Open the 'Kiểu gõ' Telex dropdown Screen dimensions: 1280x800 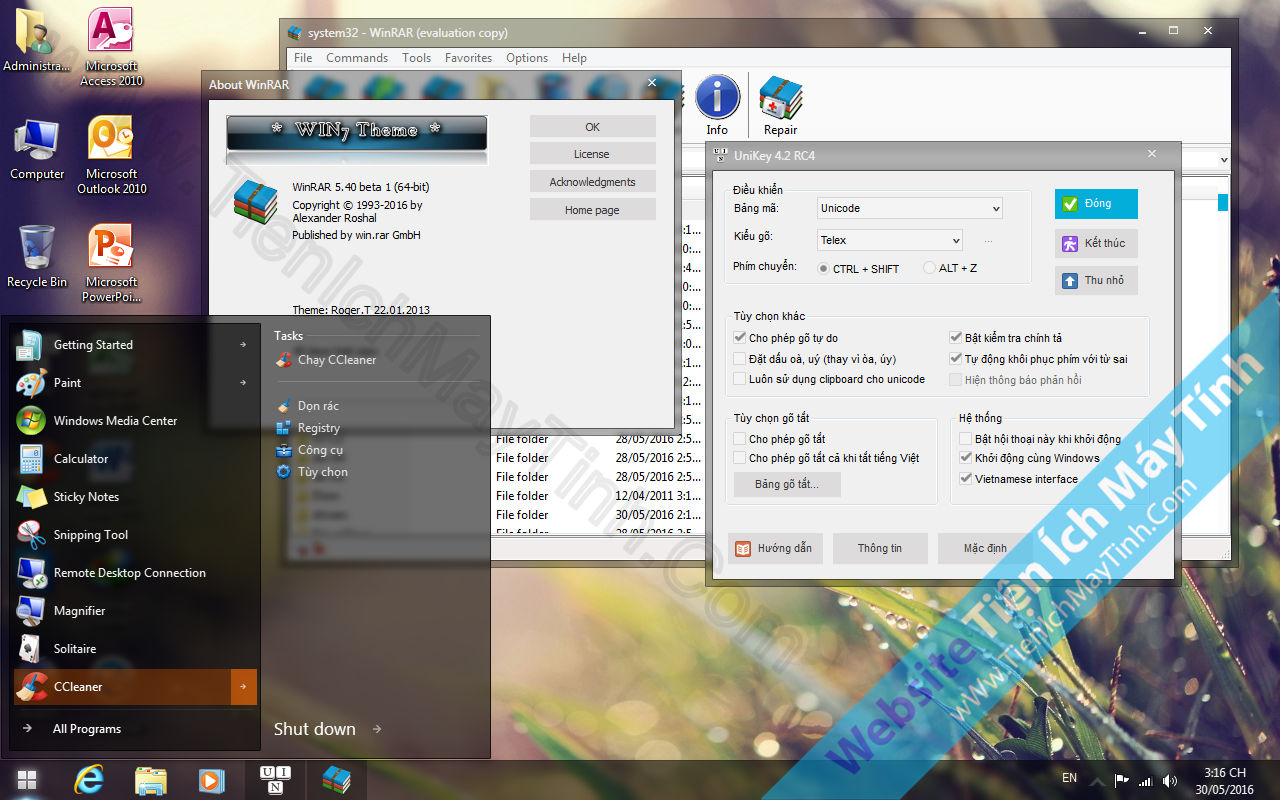point(890,240)
